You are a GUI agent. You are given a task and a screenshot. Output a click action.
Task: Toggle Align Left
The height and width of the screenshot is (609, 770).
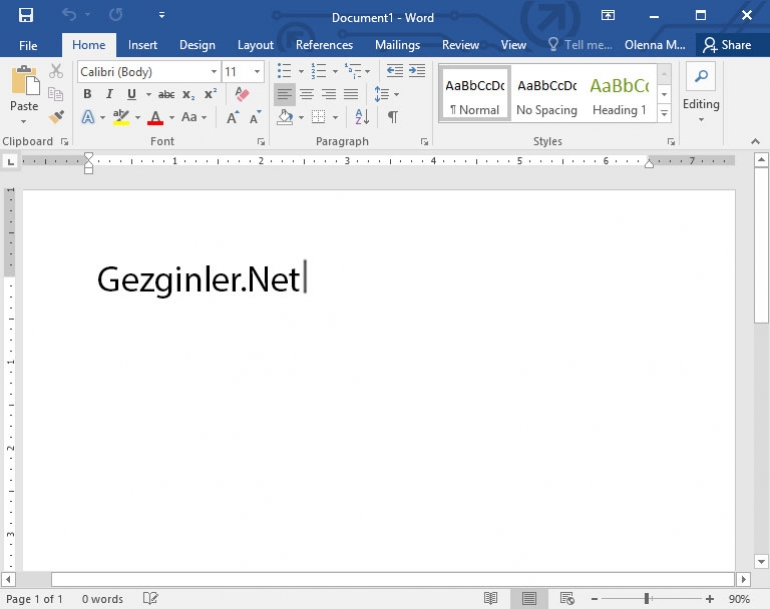tap(284, 94)
